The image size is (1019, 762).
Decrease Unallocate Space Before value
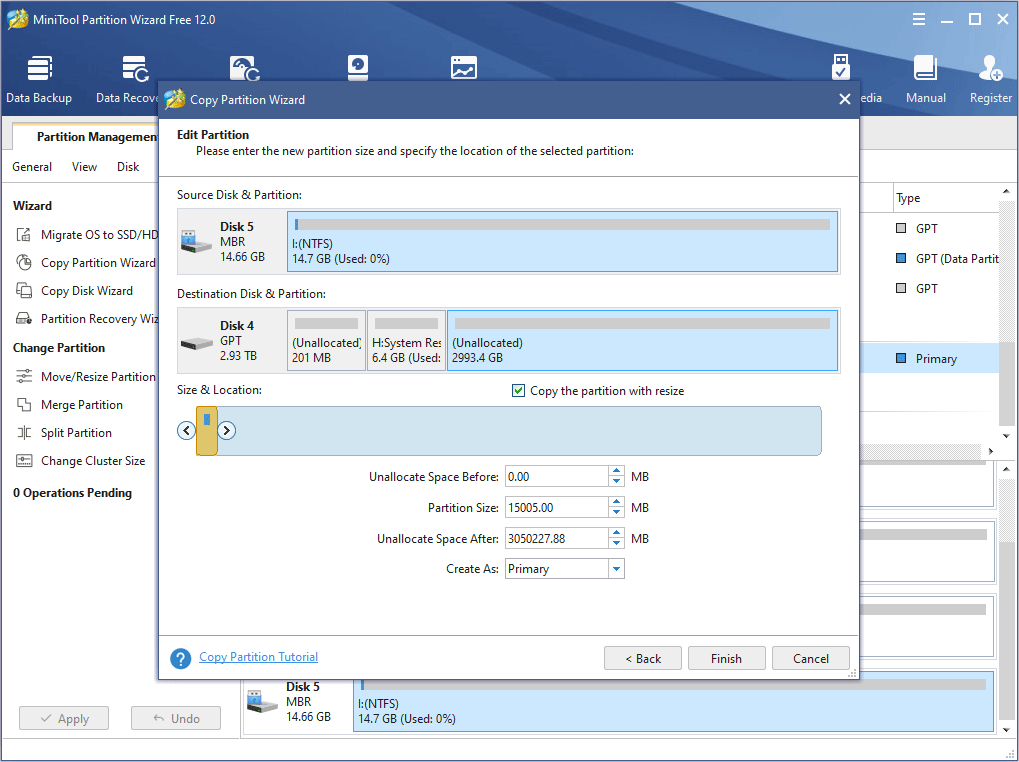coord(616,481)
